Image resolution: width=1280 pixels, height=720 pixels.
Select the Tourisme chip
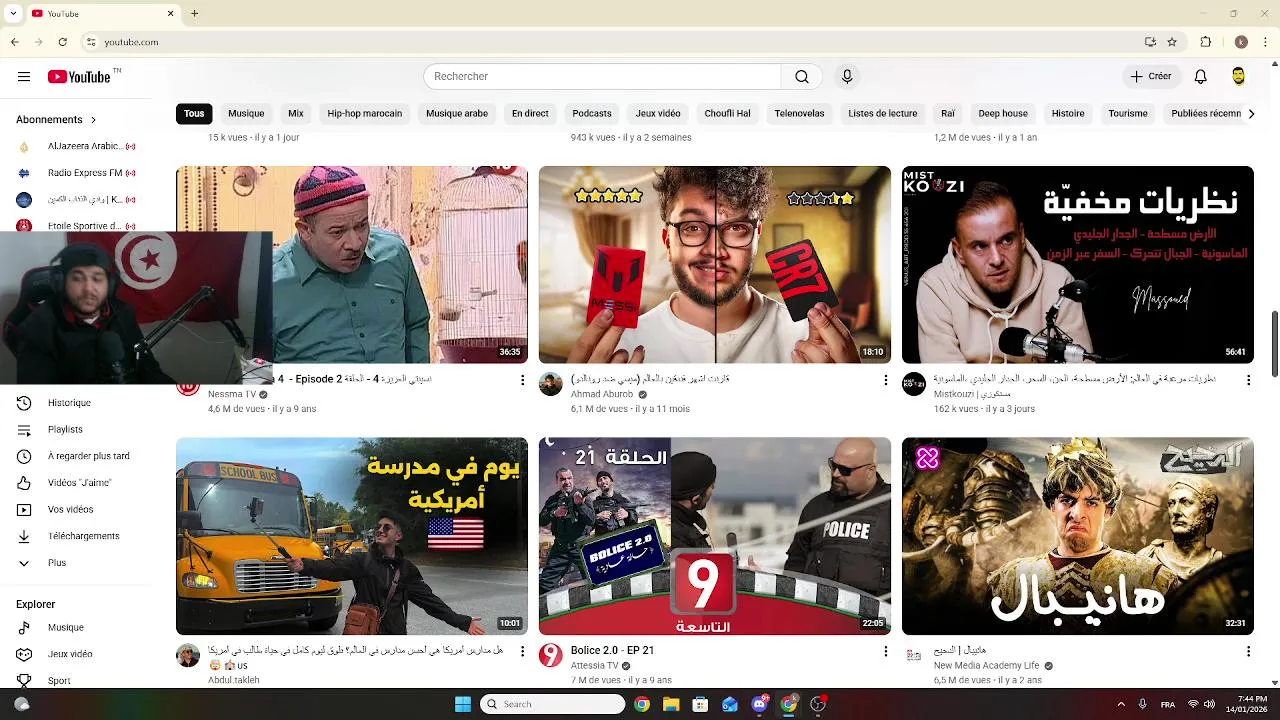tap(1128, 114)
